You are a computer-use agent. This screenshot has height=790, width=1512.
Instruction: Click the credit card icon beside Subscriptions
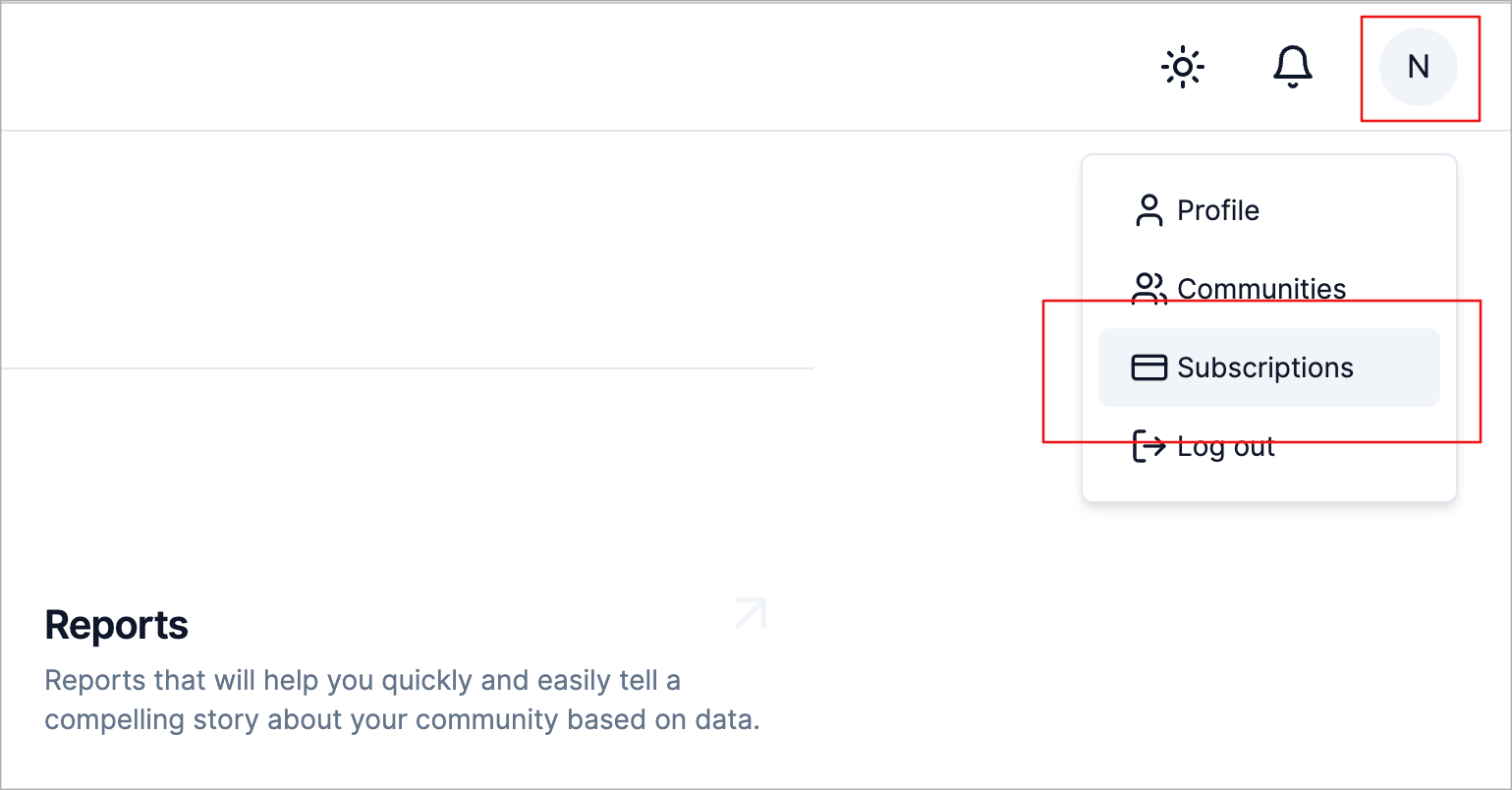(x=1149, y=367)
